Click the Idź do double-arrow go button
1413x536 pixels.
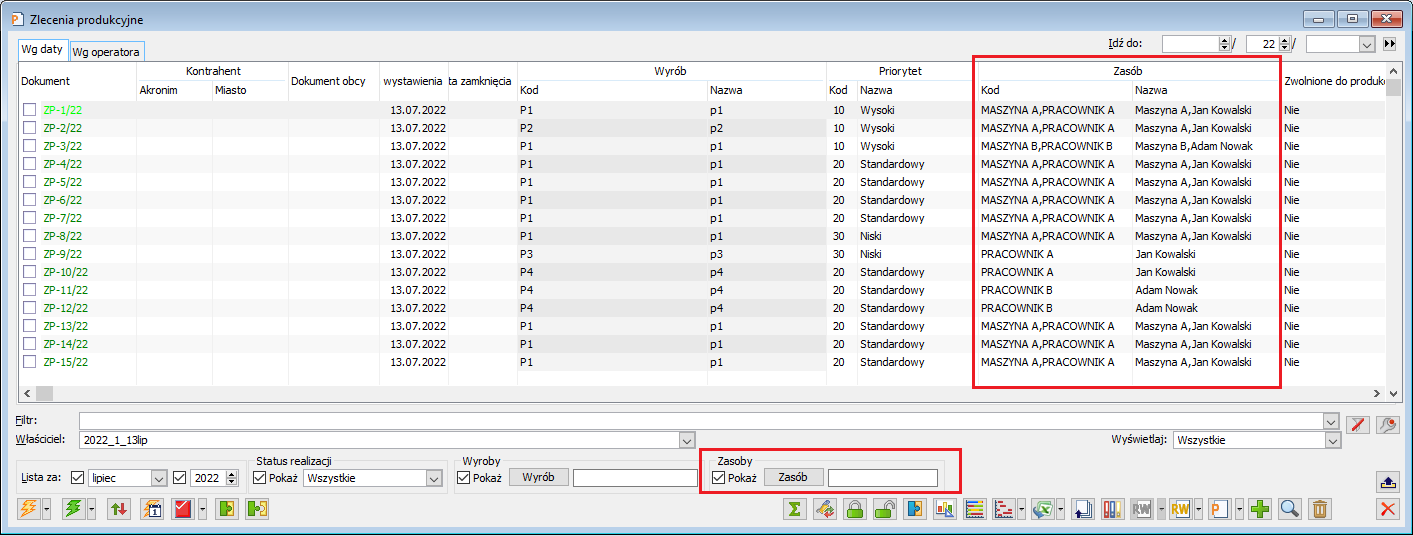point(1389,44)
